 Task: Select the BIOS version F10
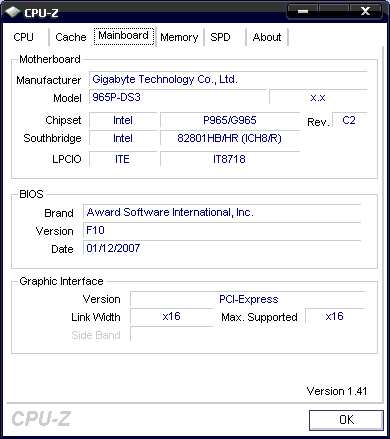tap(222, 230)
